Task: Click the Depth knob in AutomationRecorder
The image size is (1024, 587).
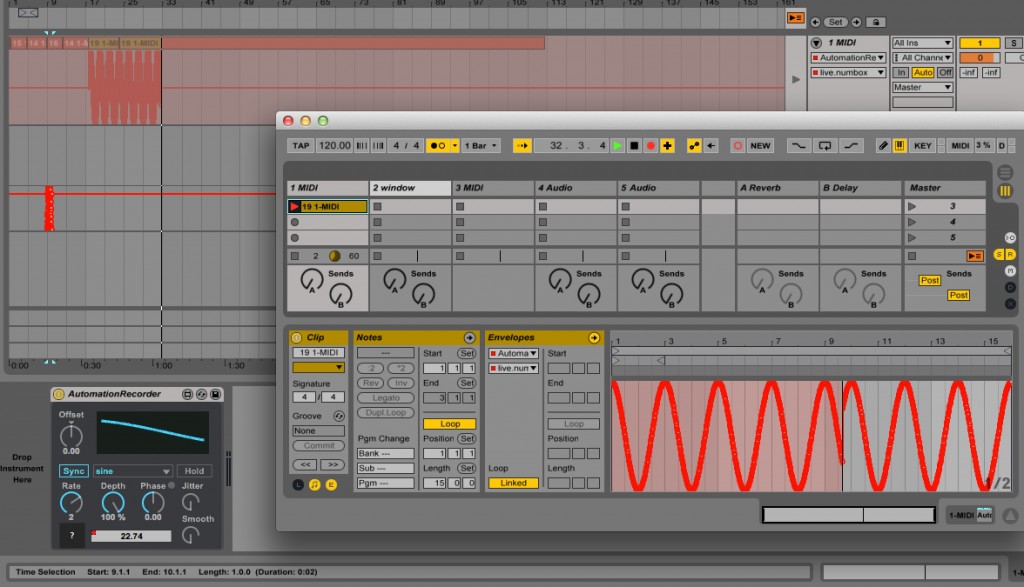Action: (112, 503)
